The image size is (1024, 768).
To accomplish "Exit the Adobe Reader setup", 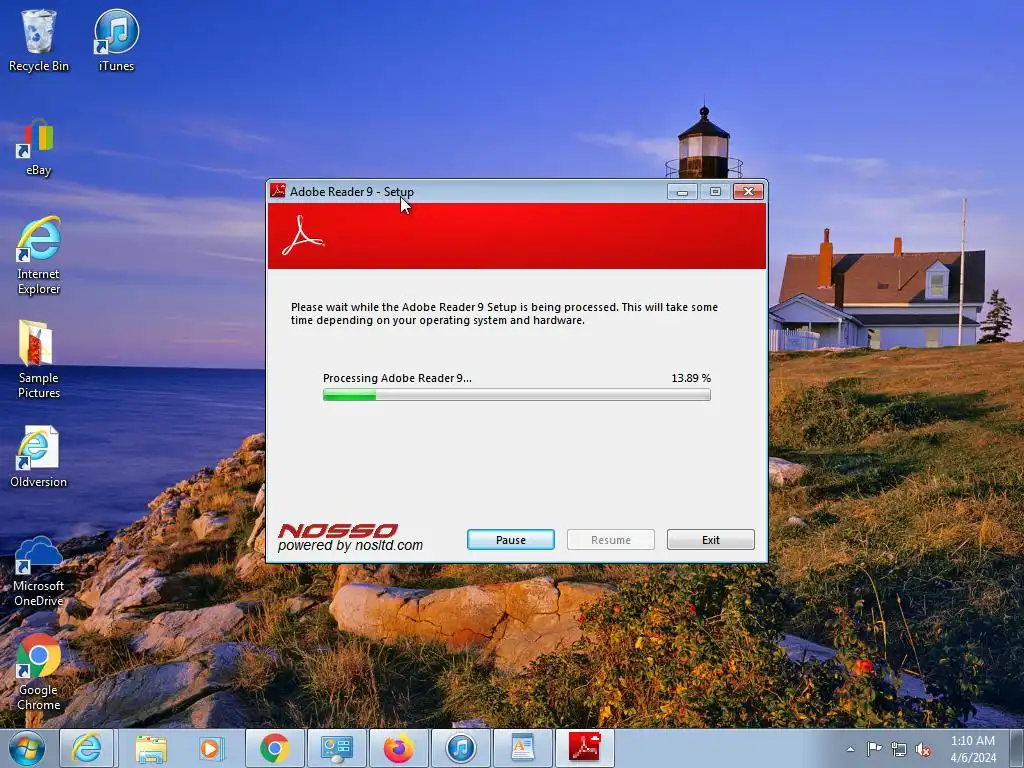I will point(711,539).
